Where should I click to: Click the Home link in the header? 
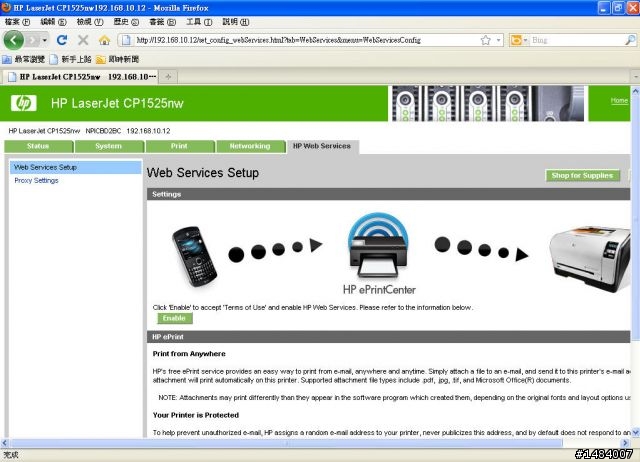[x=619, y=100]
